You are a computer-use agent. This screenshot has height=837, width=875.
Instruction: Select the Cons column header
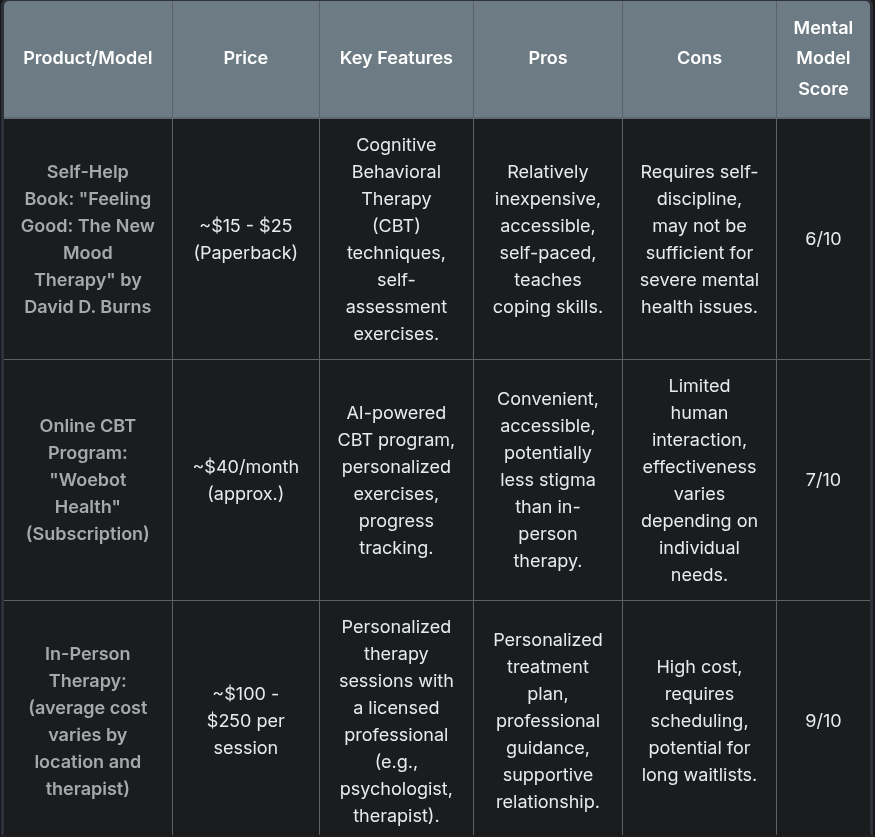[x=699, y=58]
